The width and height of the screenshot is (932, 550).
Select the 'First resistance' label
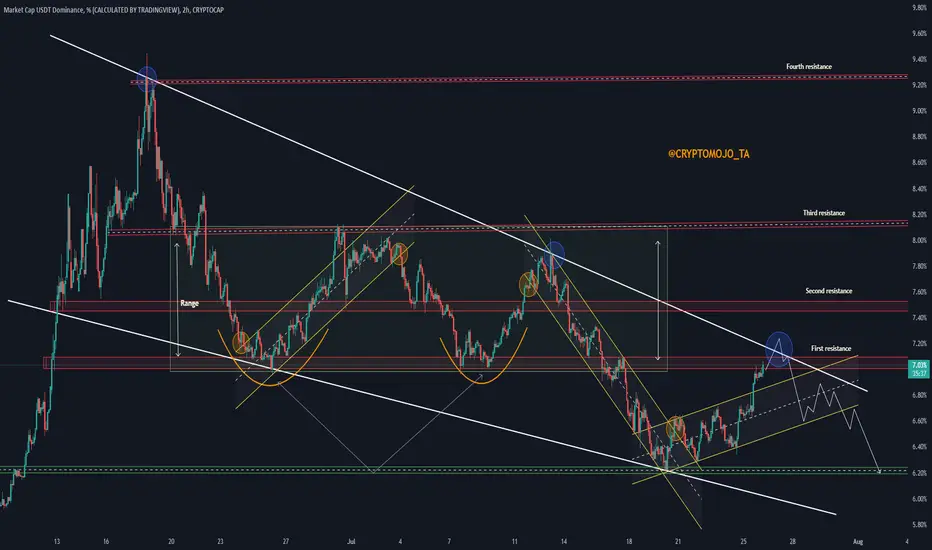[x=831, y=348]
